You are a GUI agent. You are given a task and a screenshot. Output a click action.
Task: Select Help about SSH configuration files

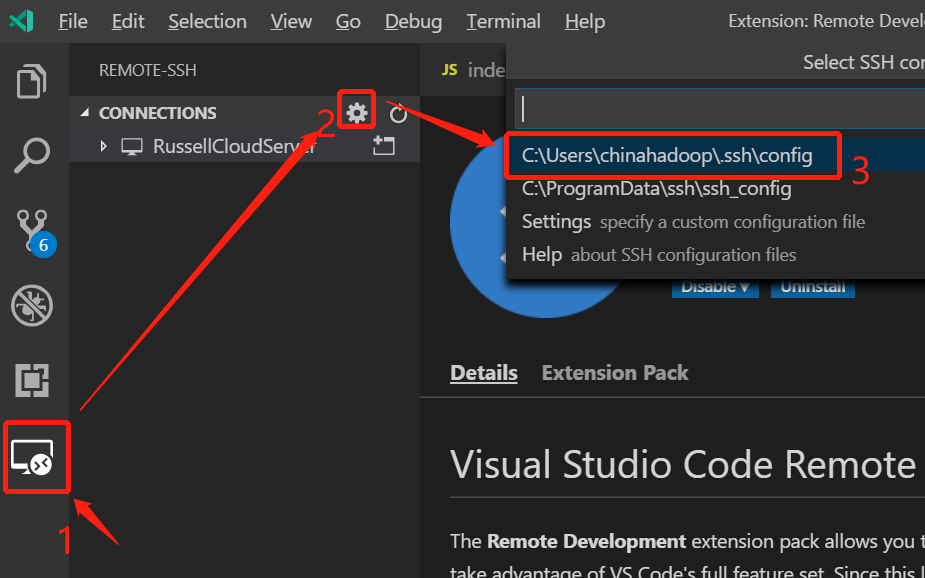pyautogui.click(x=715, y=255)
